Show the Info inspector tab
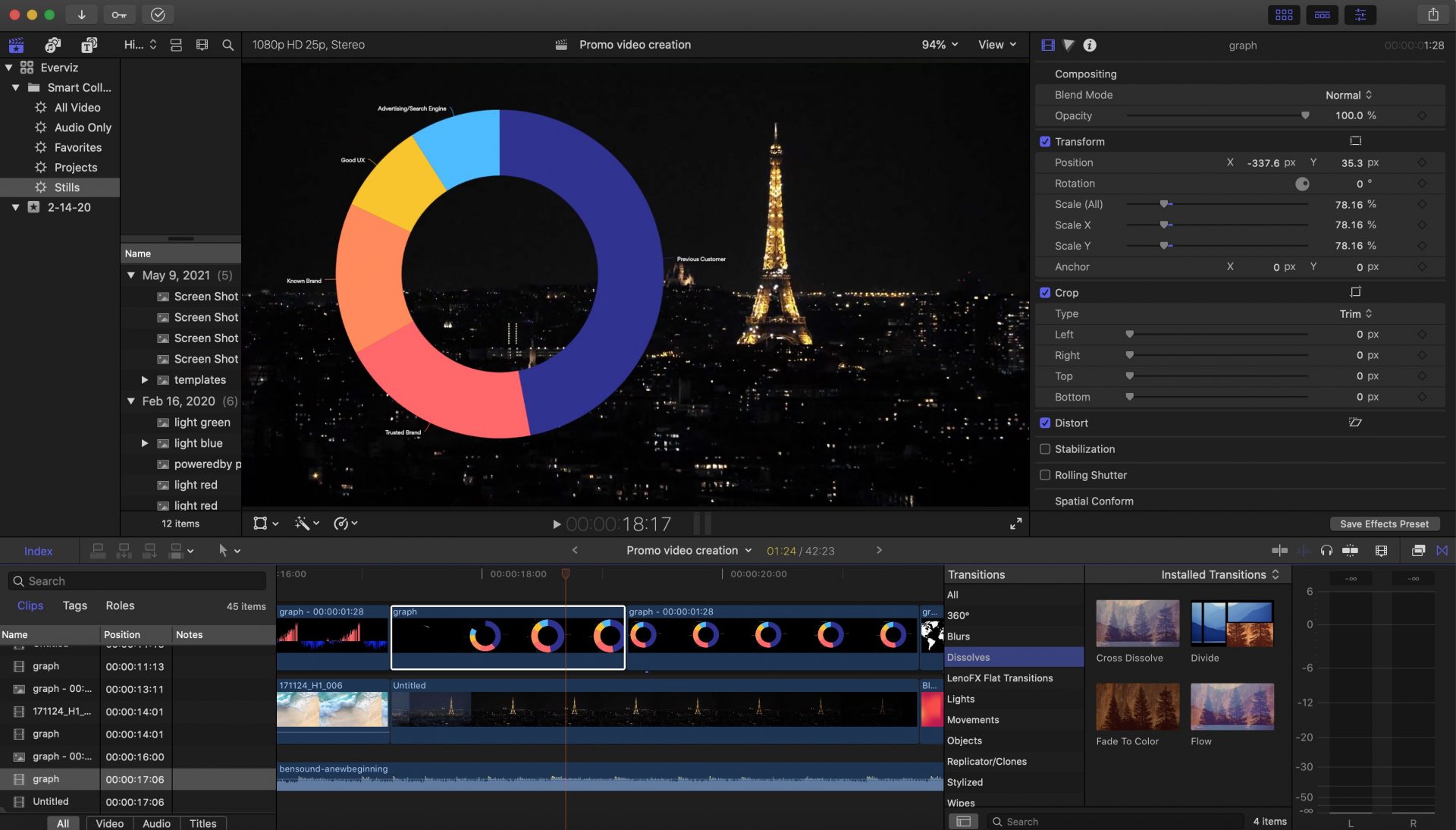The image size is (1456, 830). point(1090,45)
